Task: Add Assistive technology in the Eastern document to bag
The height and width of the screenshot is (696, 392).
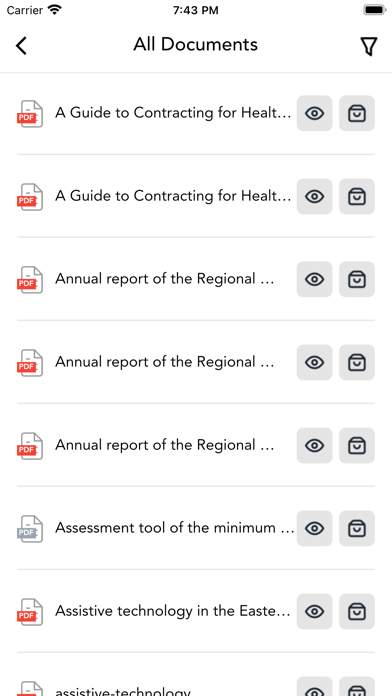Action: coord(357,611)
